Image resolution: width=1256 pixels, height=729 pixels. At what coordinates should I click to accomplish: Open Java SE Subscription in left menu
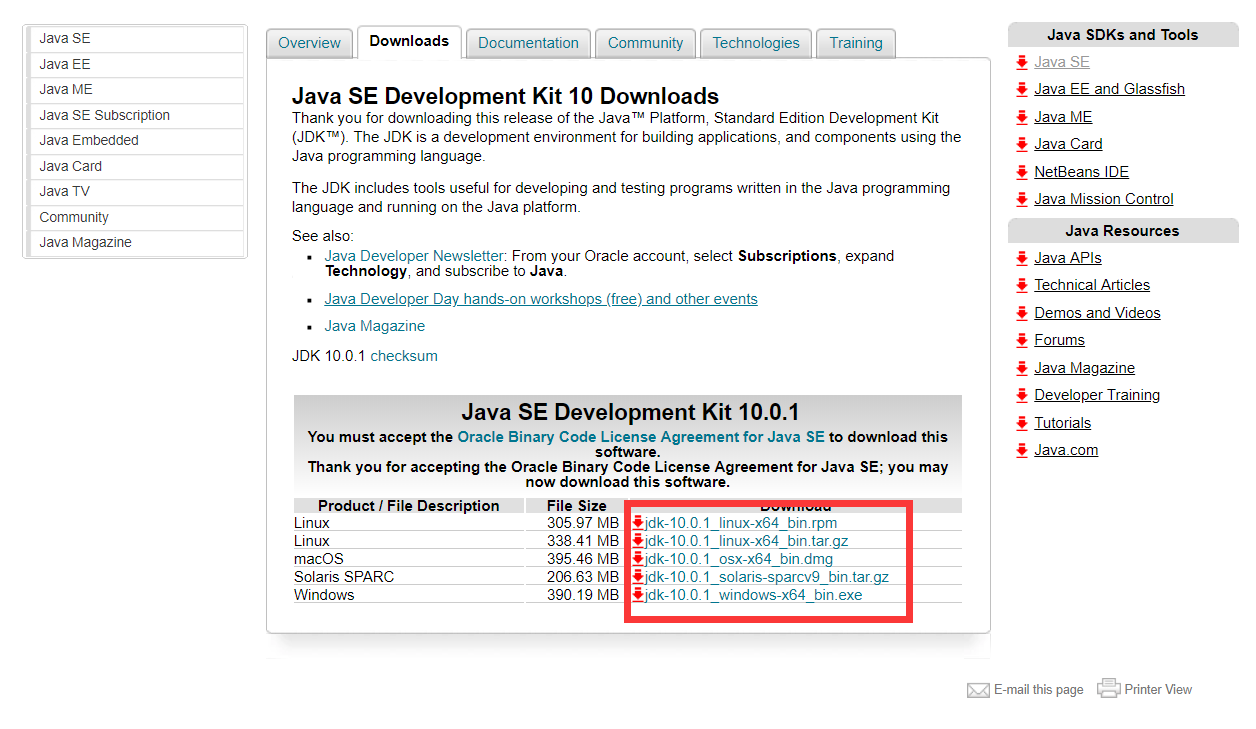(136, 116)
